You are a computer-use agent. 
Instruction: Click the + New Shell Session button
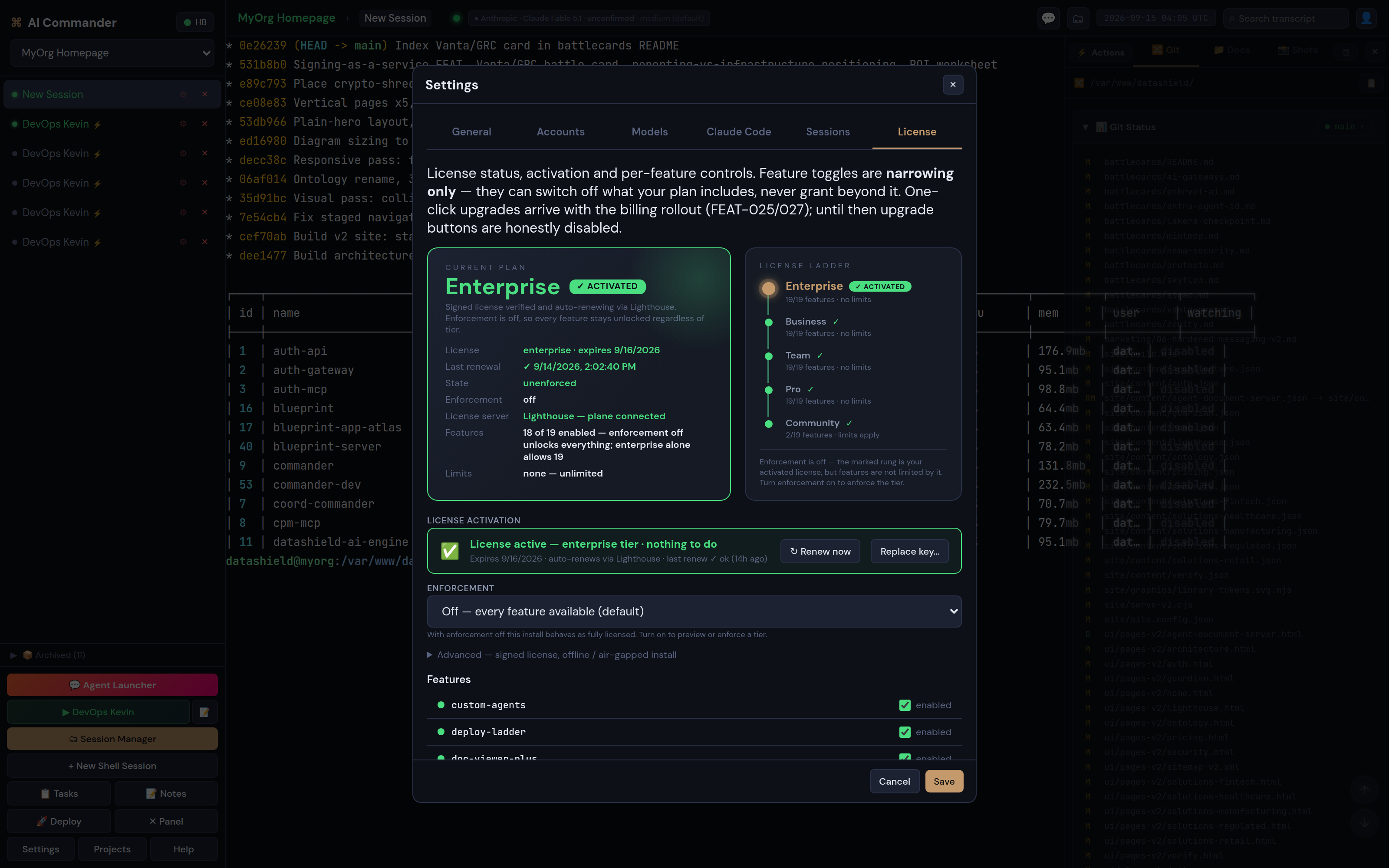click(x=112, y=766)
